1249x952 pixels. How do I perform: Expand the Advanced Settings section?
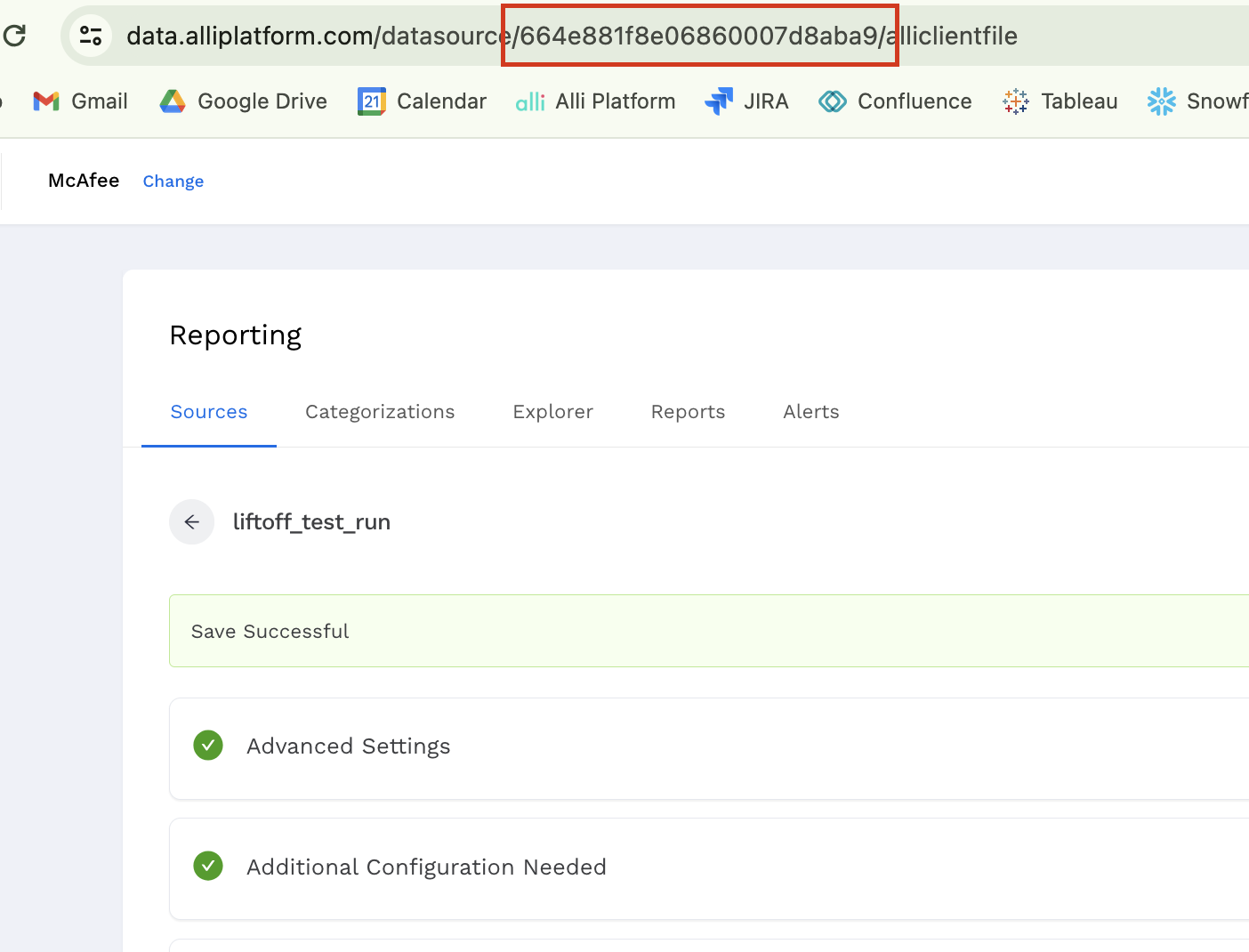[x=709, y=748]
